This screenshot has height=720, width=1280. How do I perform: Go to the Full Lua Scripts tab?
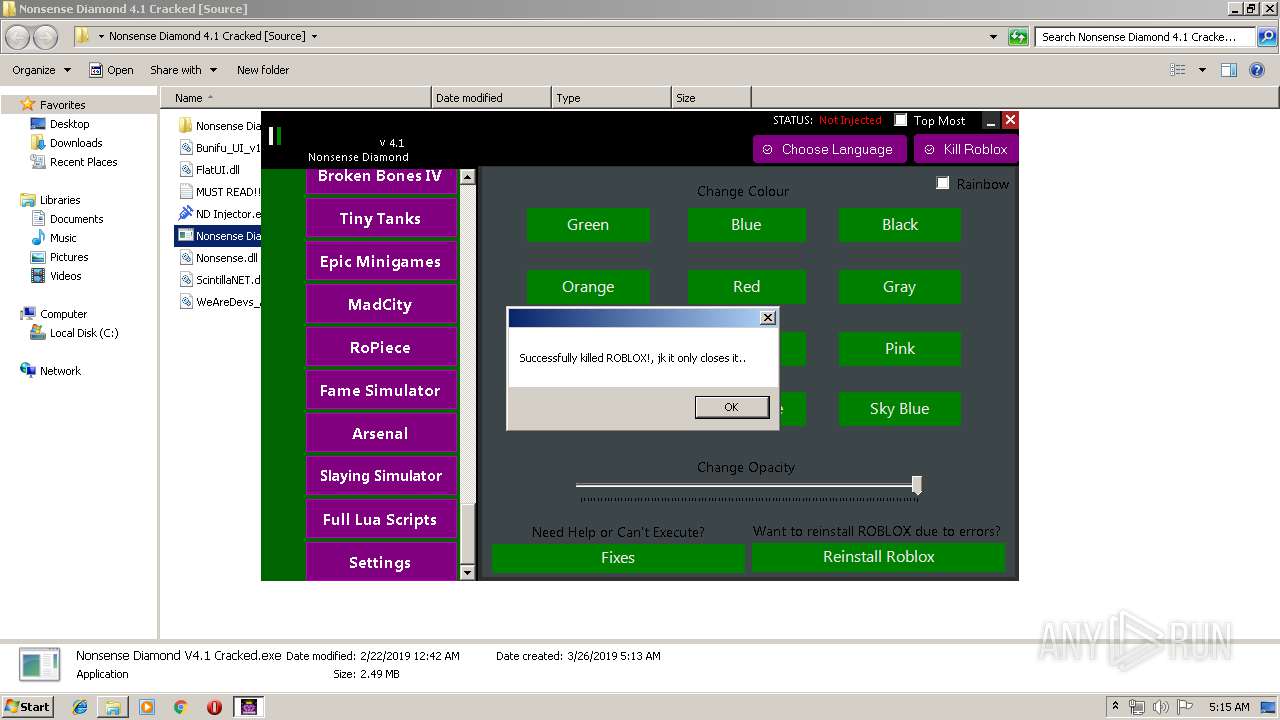click(380, 519)
